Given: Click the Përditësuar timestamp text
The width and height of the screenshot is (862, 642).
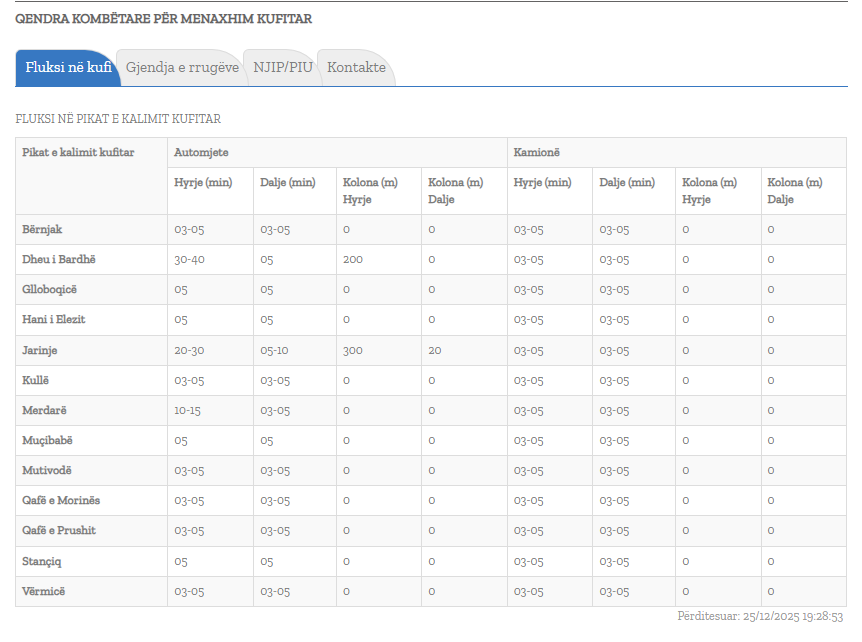Looking at the screenshot, I should [x=762, y=616].
